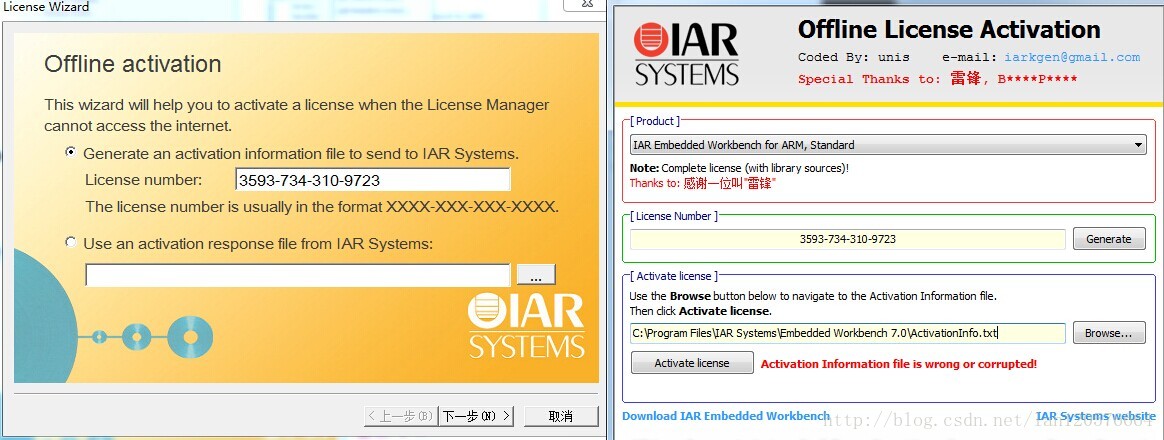
Task: Click the 'License Wizard' window title
Action: (x=46, y=7)
